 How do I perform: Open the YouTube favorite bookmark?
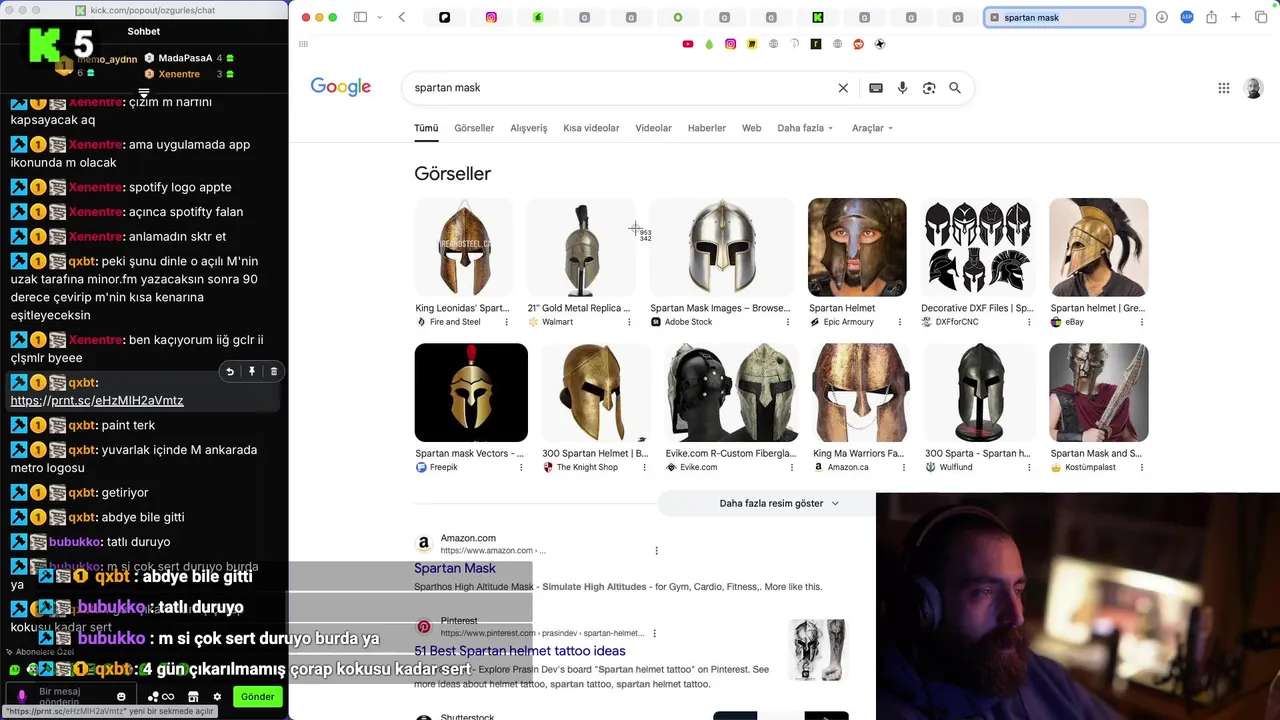pyautogui.click(x=688, y=44)
